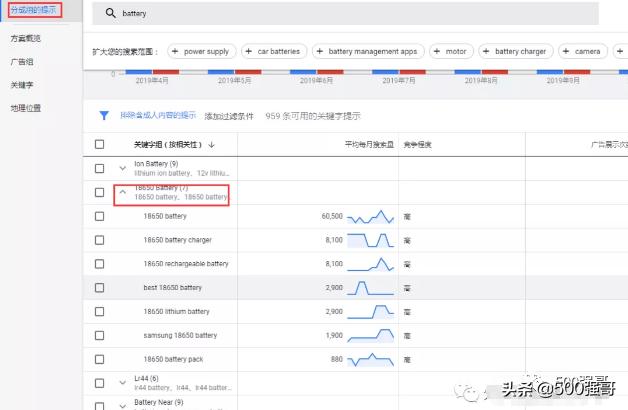Image resolution: width=628 pixels, height=410 pixels.
Task: Select checkbox for 18650 battery keyword
Action: tap(99, 216)
